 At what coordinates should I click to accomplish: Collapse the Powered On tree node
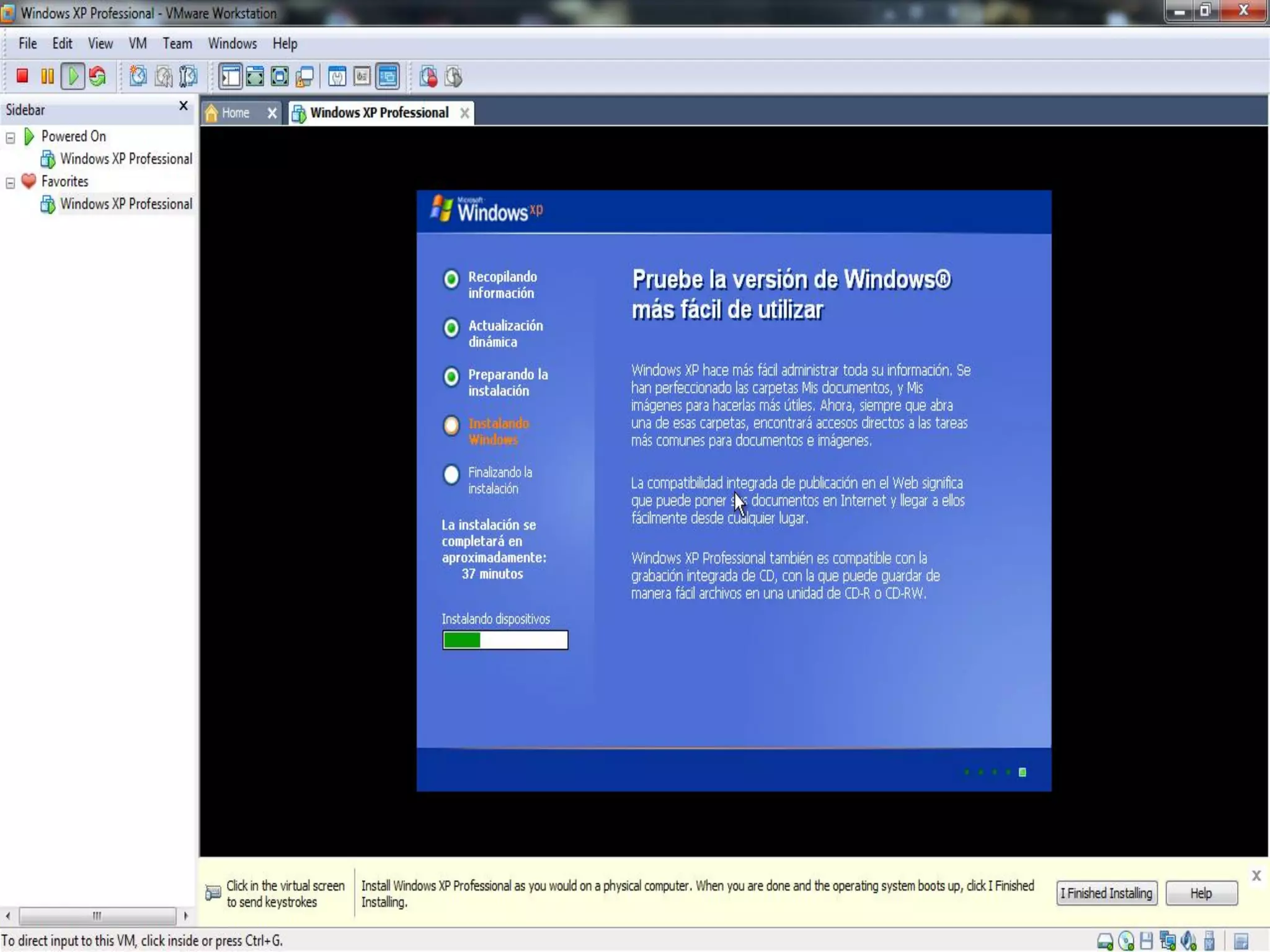[x=11, y=138]
